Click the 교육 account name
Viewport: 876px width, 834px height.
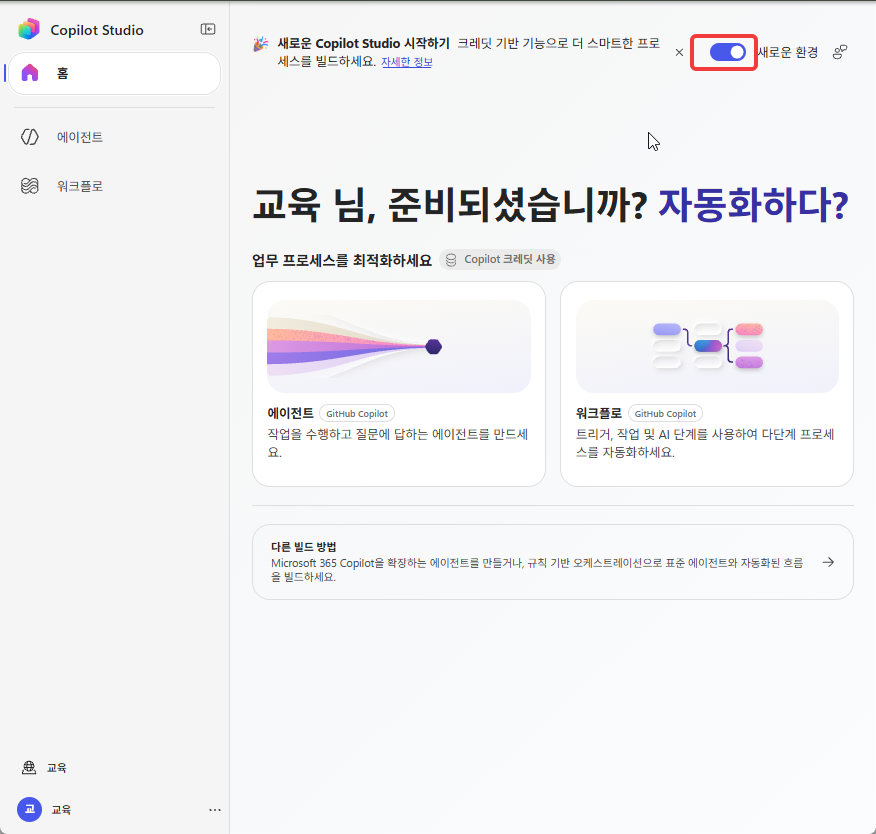tap(61, 809)
